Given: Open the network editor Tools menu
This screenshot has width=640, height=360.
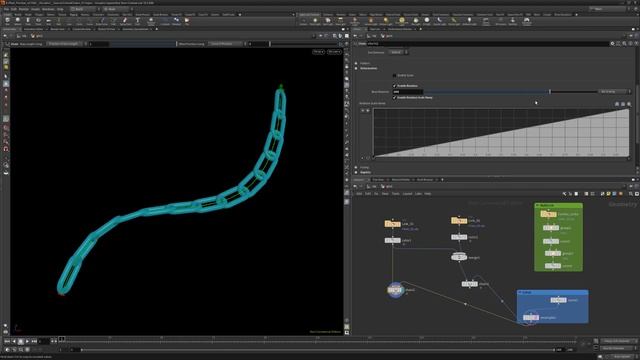Looking at the screenshot, I should pyautogui.click(x=396, y=194).
